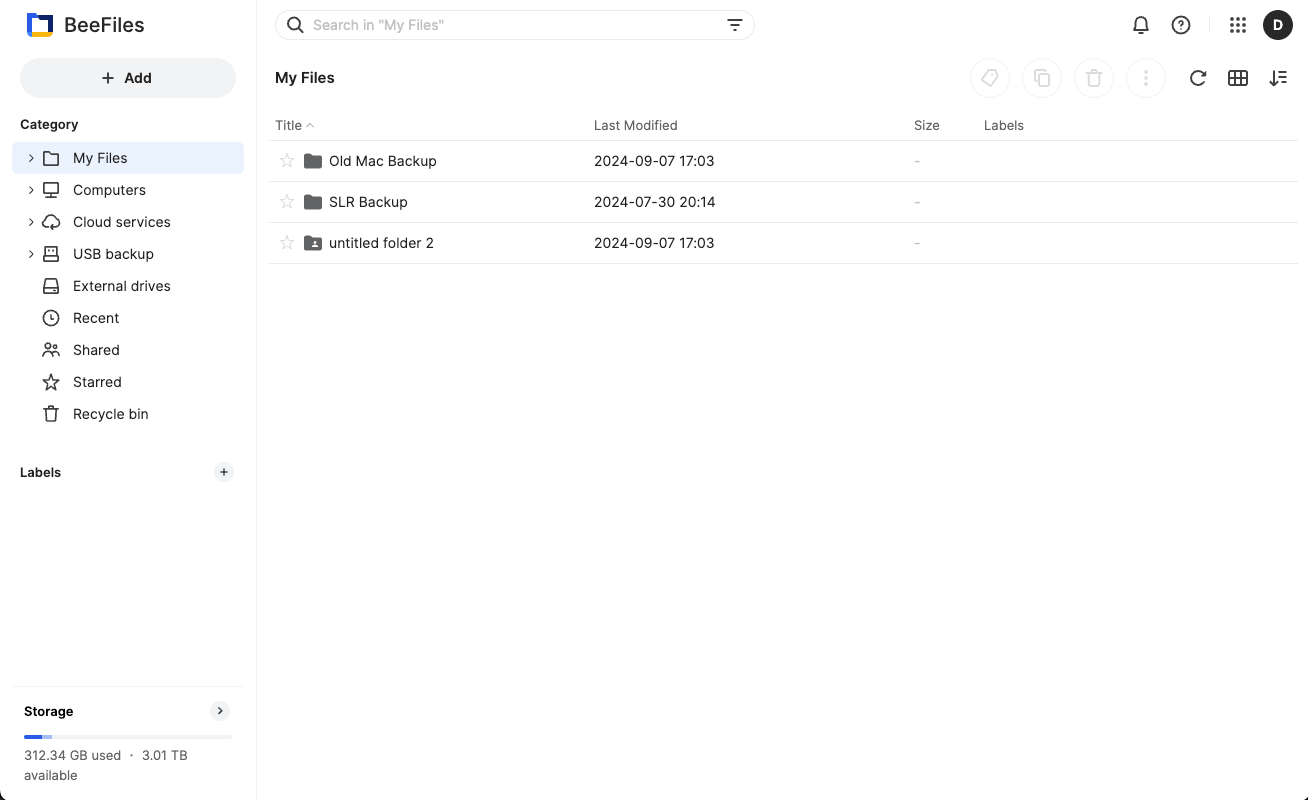Screen dimensions: 1308x800
Task: Open the more actions three-dot menu
Action: click(1146, 78)
